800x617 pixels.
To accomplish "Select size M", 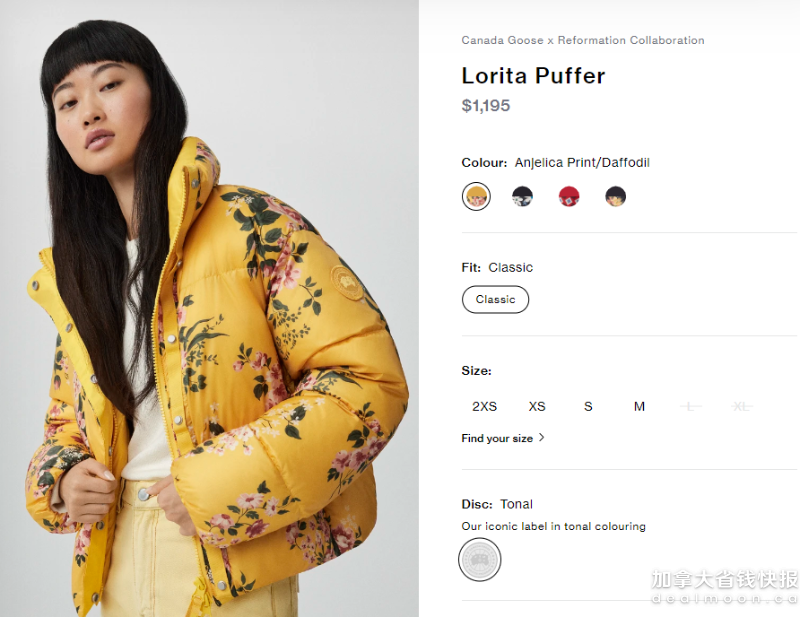I will click(x=639, y=406).
